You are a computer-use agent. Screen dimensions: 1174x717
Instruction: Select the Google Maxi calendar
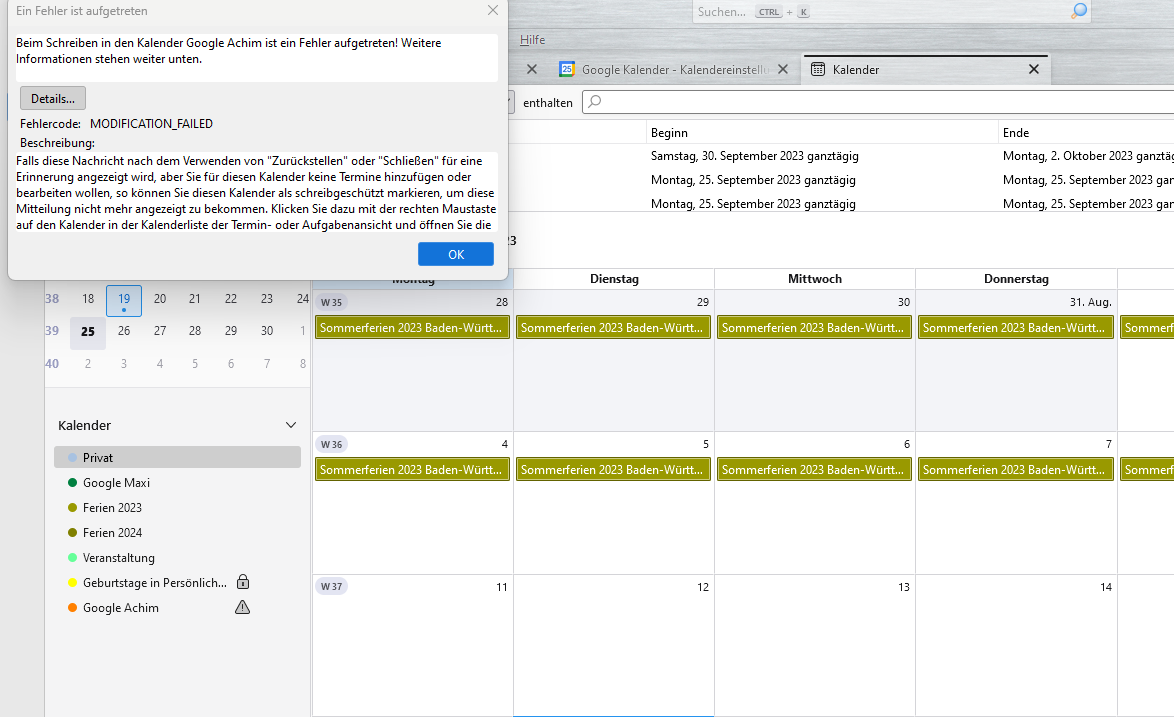point(177,483)
